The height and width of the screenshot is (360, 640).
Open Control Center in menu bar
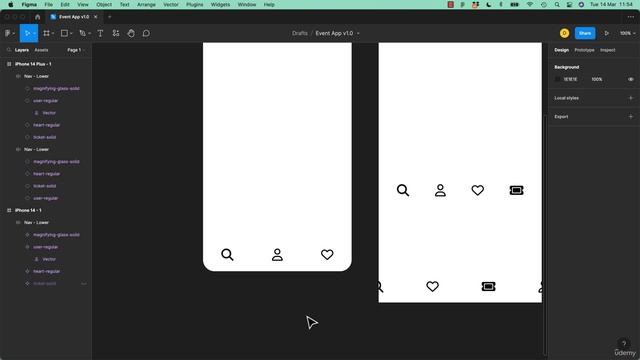(569, 4)
